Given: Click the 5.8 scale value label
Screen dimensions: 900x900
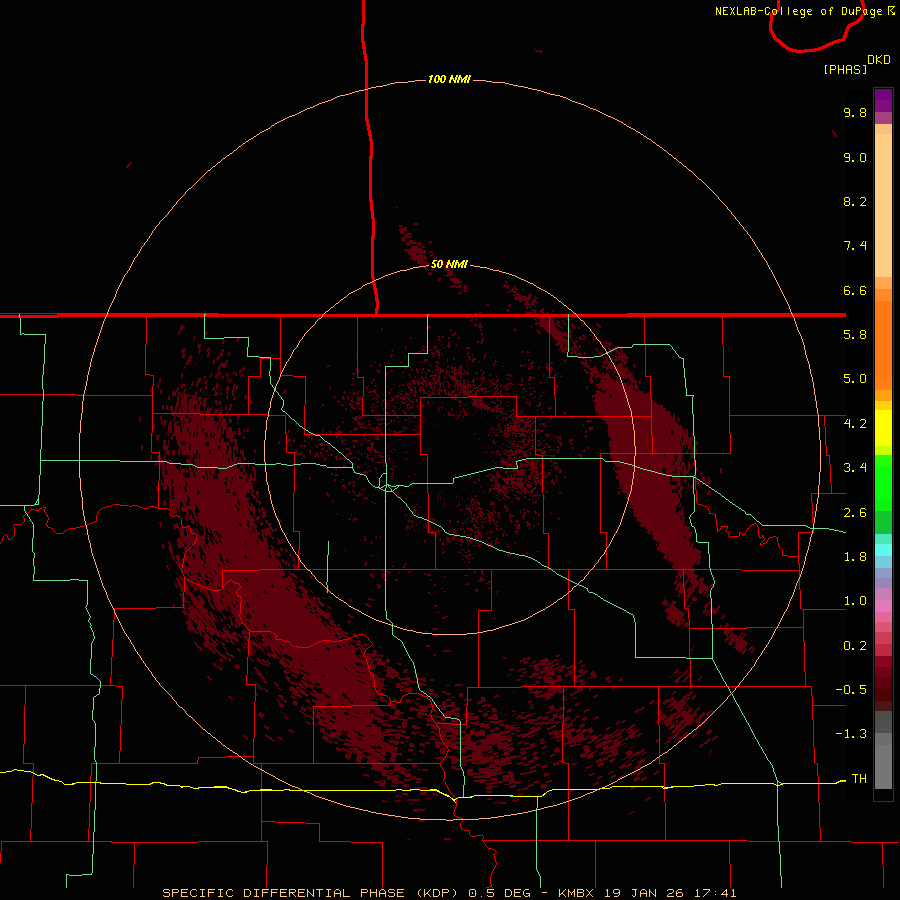Looking at the screenshot, I should 855,335.
